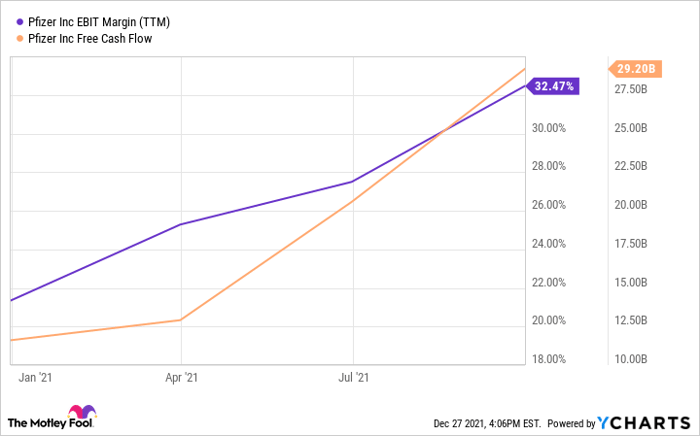Click the purple 32.47% value flag

point(553,86)
